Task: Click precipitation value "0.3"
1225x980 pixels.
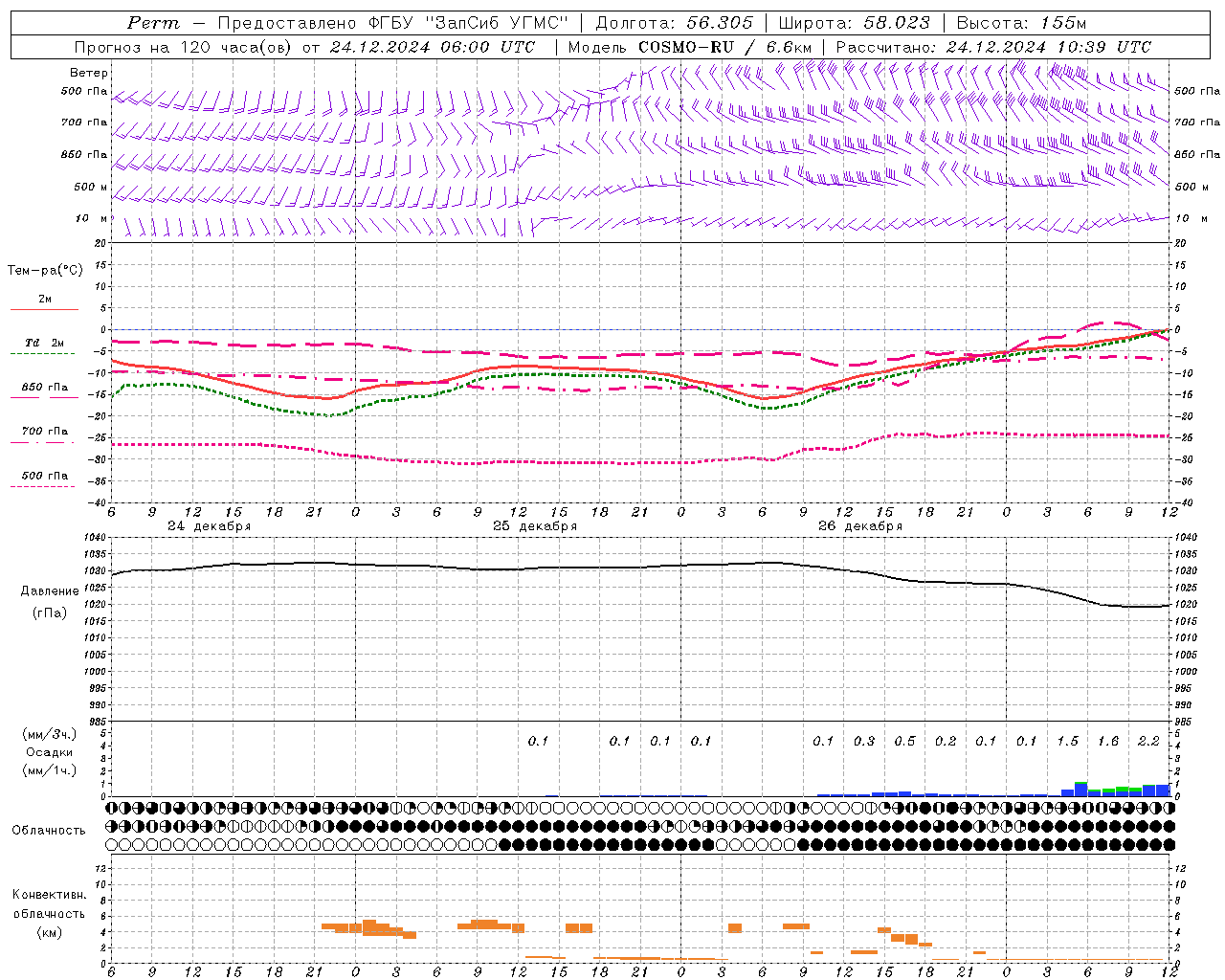Action: click(864, 742)
